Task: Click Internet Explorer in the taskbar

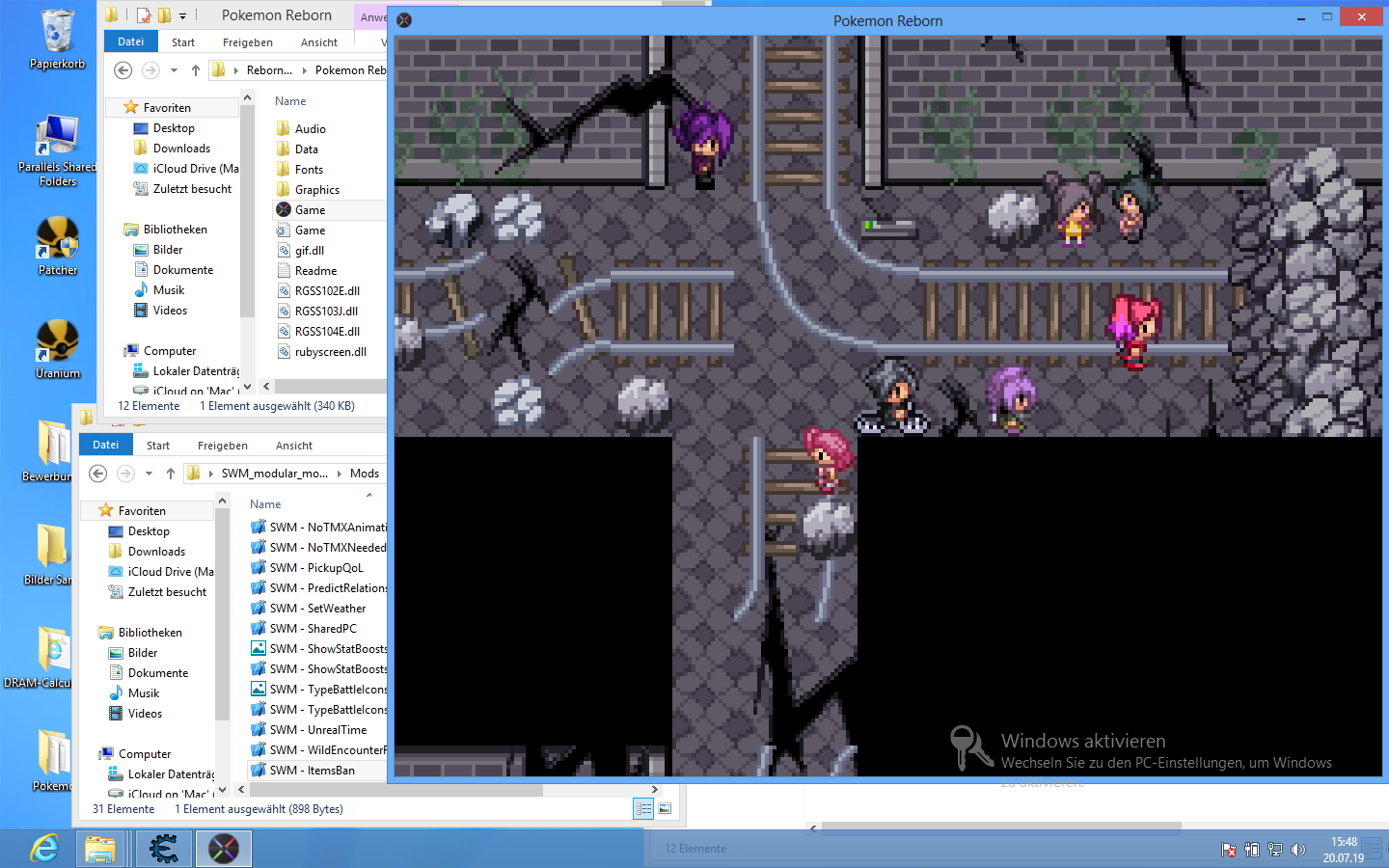Action: [x=44, y=849]
